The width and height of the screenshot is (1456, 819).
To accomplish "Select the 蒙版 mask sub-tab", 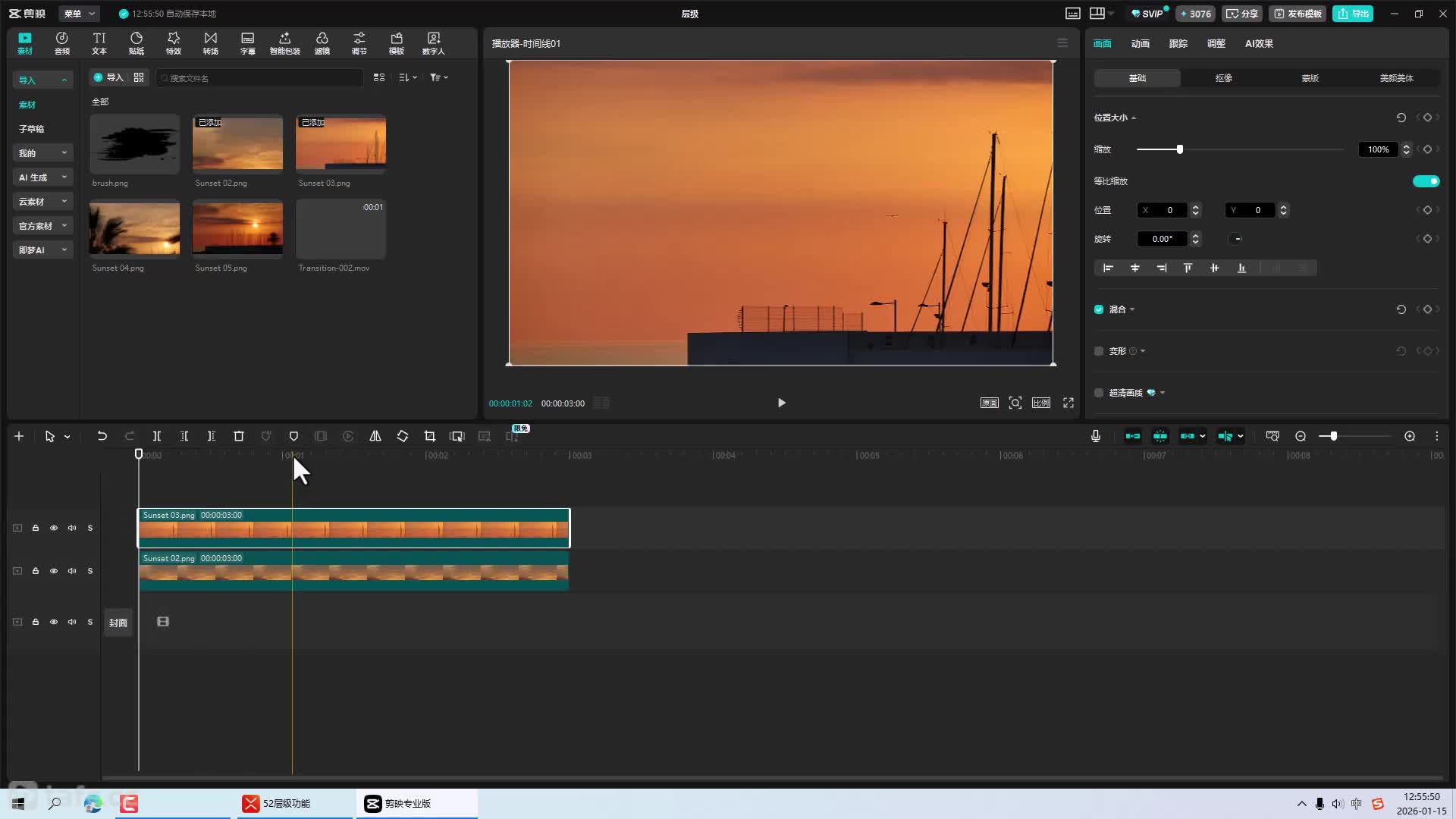I will pyautogui.click(x=1310, y=78).
